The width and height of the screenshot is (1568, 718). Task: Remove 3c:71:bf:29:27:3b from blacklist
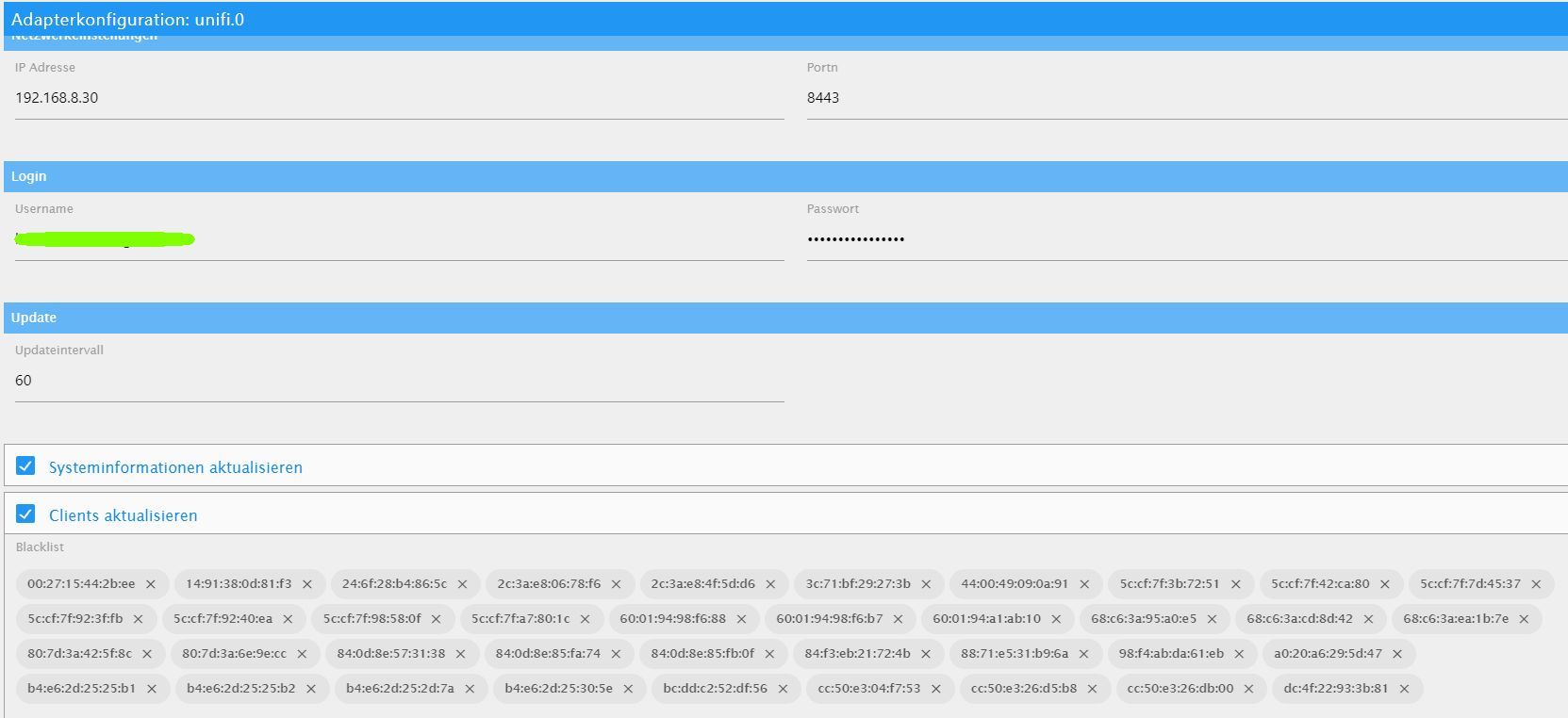[927, 584]
